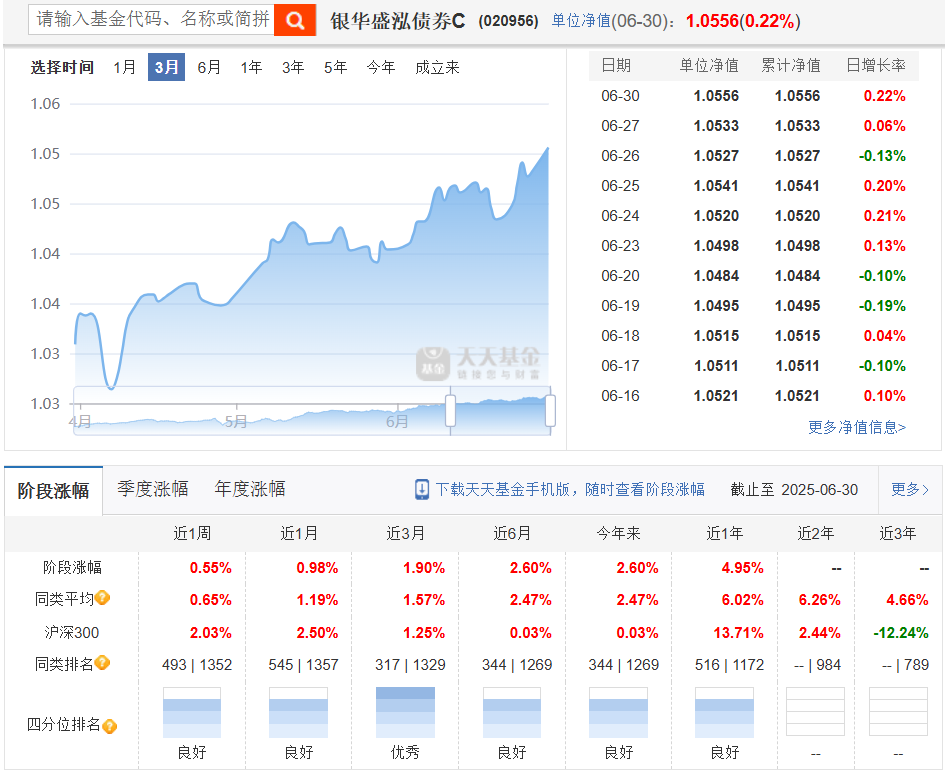
Task: Switch to the 年度涨幅 tab
Action: tap(250, 489)
